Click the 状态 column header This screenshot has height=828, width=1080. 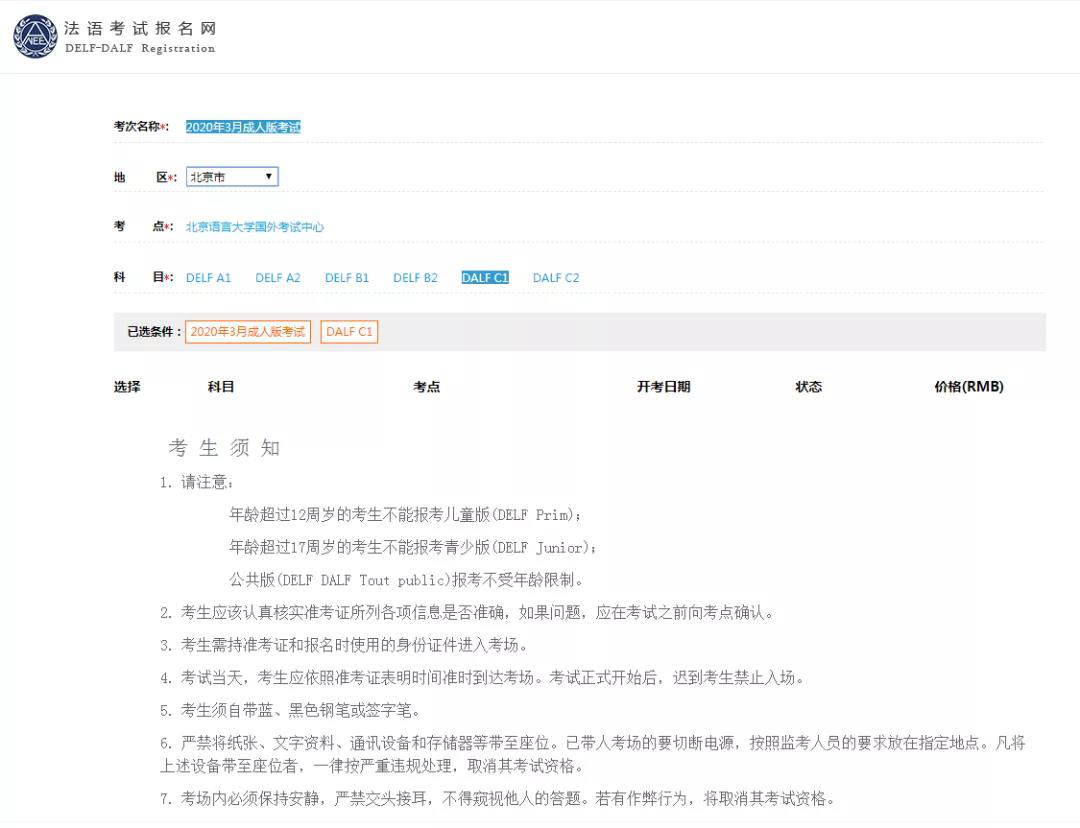(x=808, y=386)
